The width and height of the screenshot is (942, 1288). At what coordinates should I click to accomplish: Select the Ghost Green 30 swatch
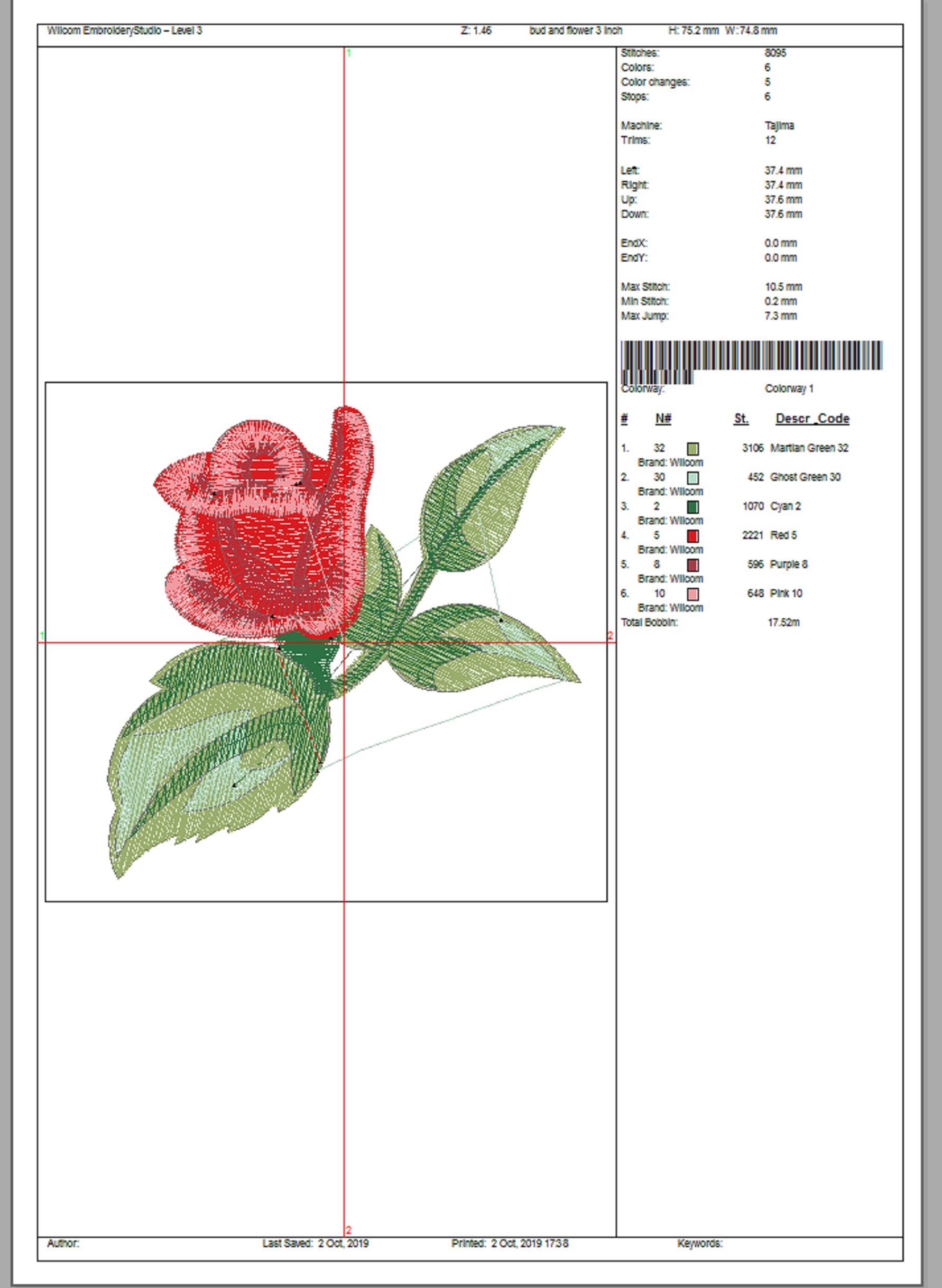coord(692,478)
